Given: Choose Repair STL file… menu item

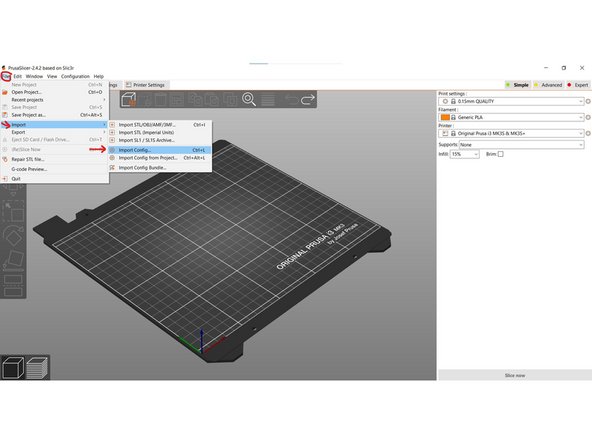Looking at the screenshot, I should (54, 159).
